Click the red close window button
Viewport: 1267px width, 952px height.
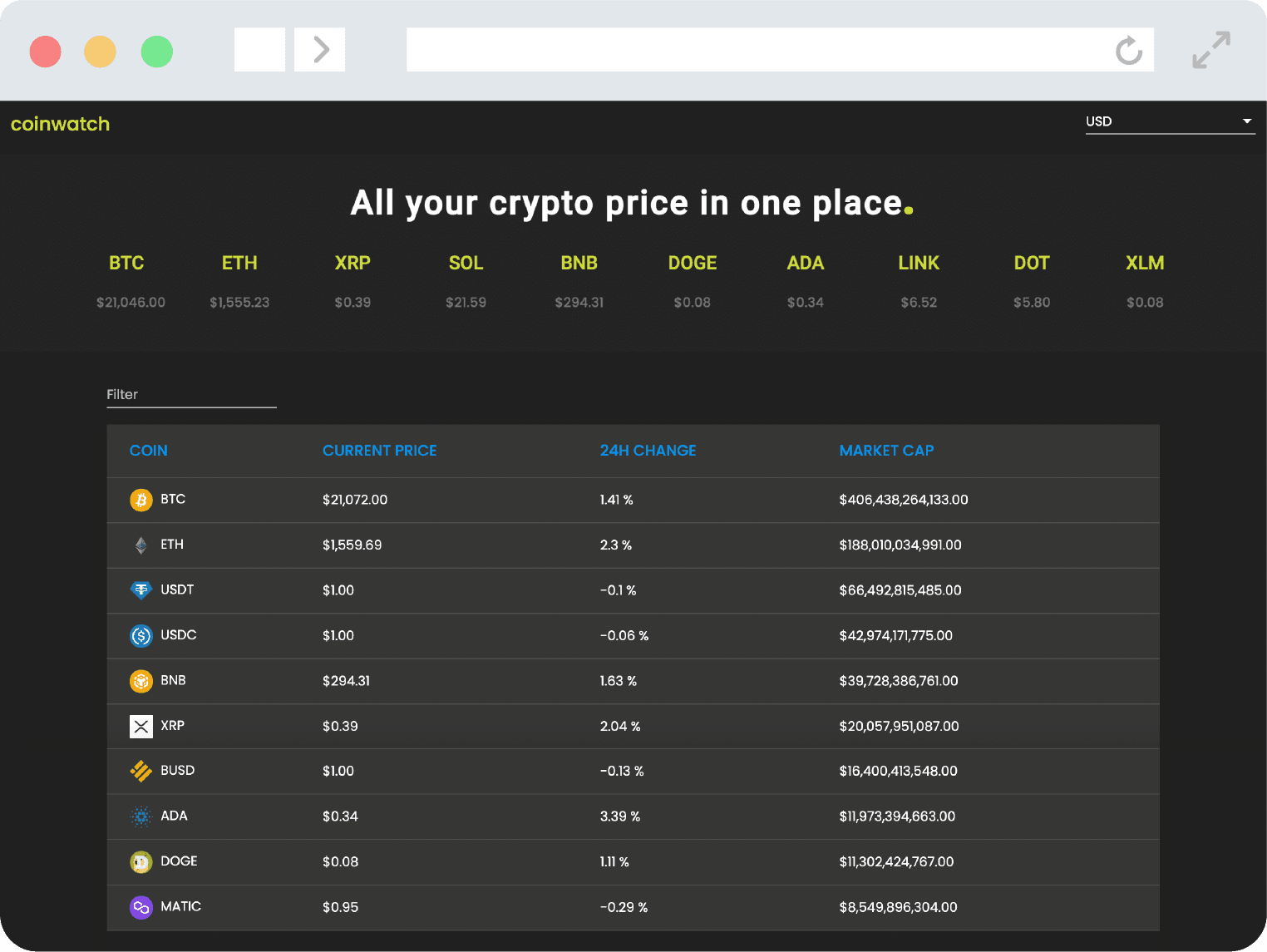(46, 52)
